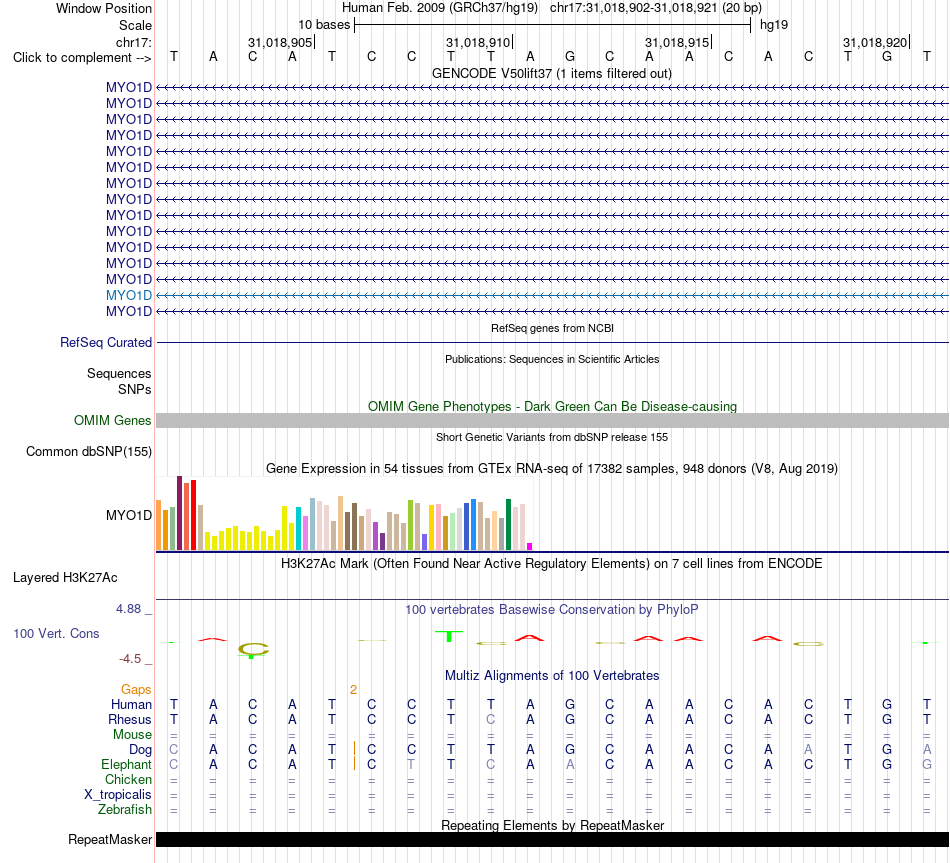Open the GENCODE V50lift37 track title
950x863 pixels.
(552, 73)
